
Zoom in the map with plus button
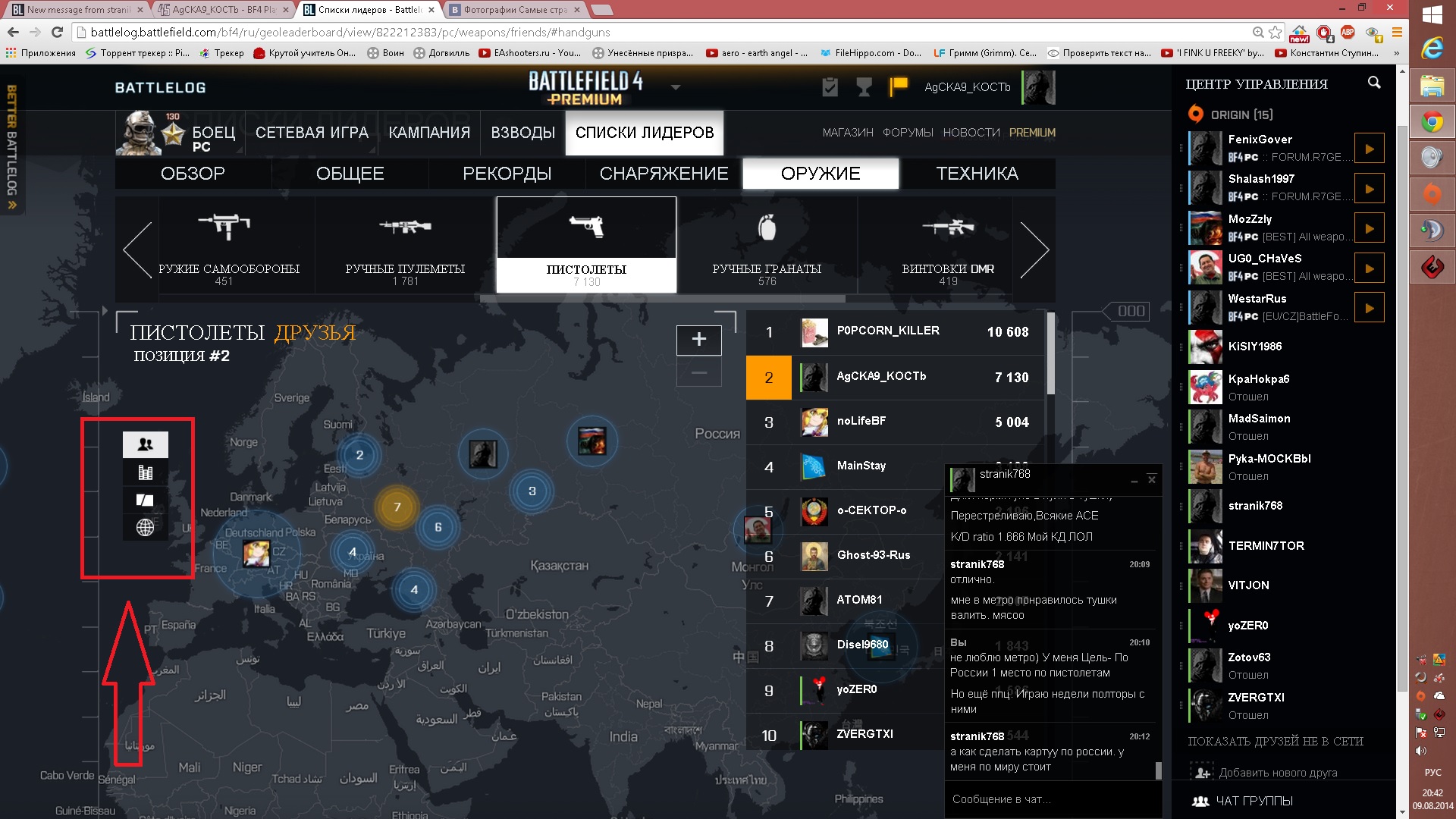698,340
